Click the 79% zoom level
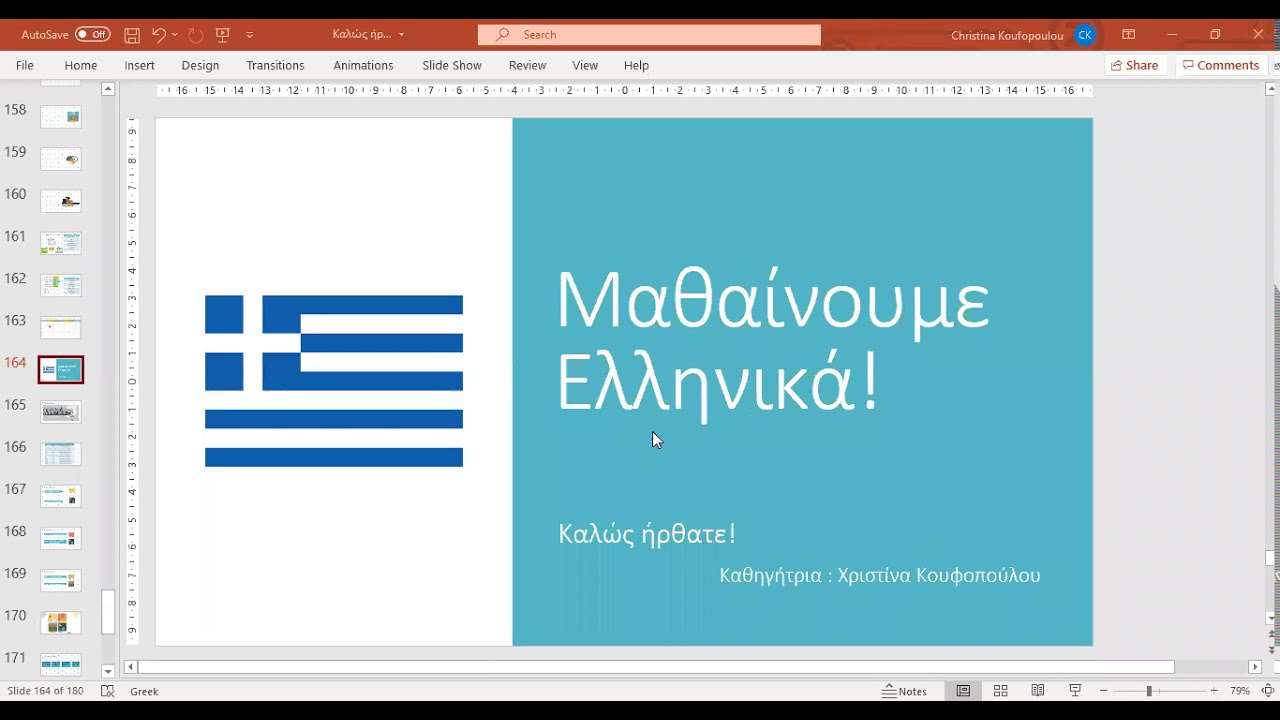 point(1240,691)
